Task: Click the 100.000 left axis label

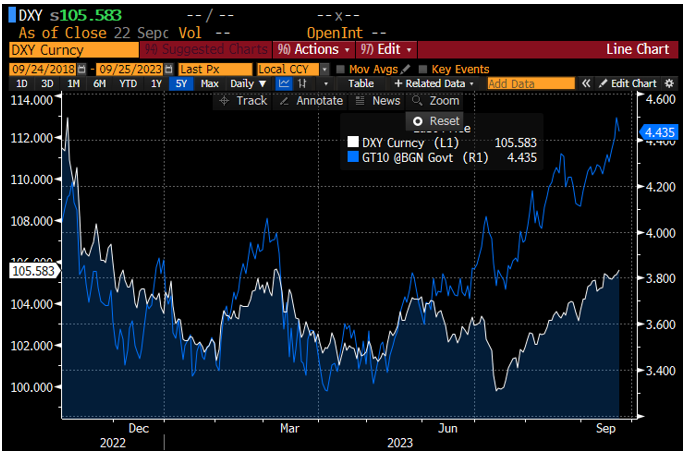Action: coord(32,387)
